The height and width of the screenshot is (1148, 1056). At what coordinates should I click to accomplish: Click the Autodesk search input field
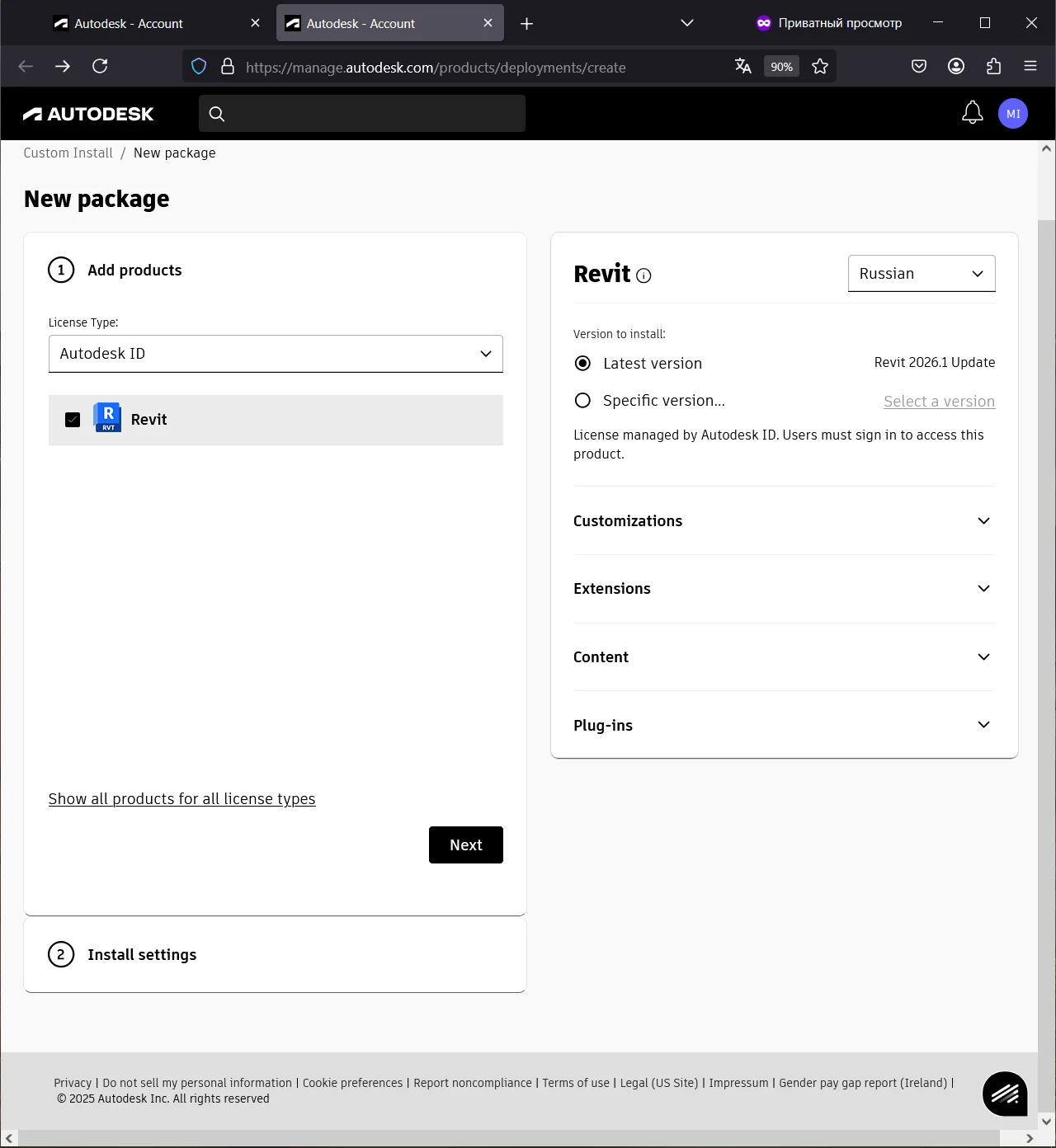point(363,114)
